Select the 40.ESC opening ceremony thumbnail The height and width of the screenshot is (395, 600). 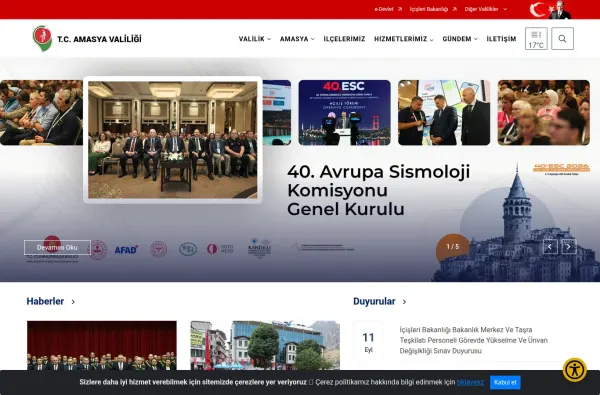(x=344, y=113)
